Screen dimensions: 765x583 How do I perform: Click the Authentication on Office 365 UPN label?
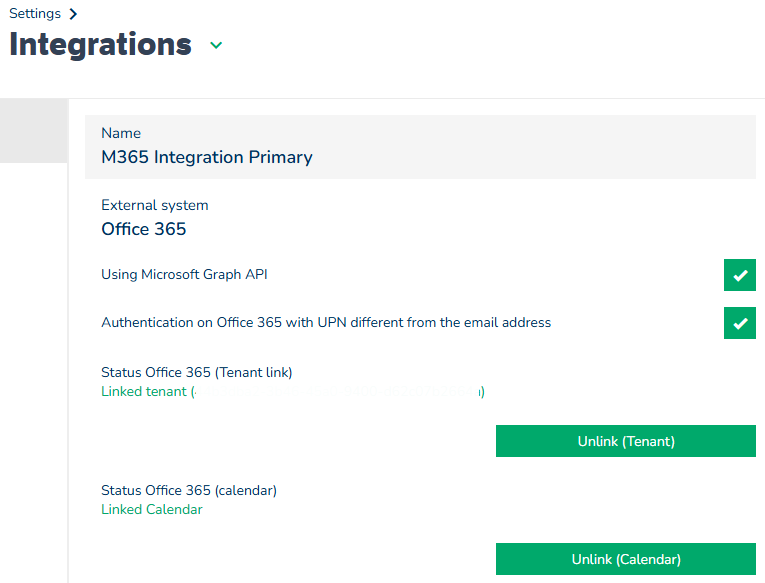tap(326, 323)
